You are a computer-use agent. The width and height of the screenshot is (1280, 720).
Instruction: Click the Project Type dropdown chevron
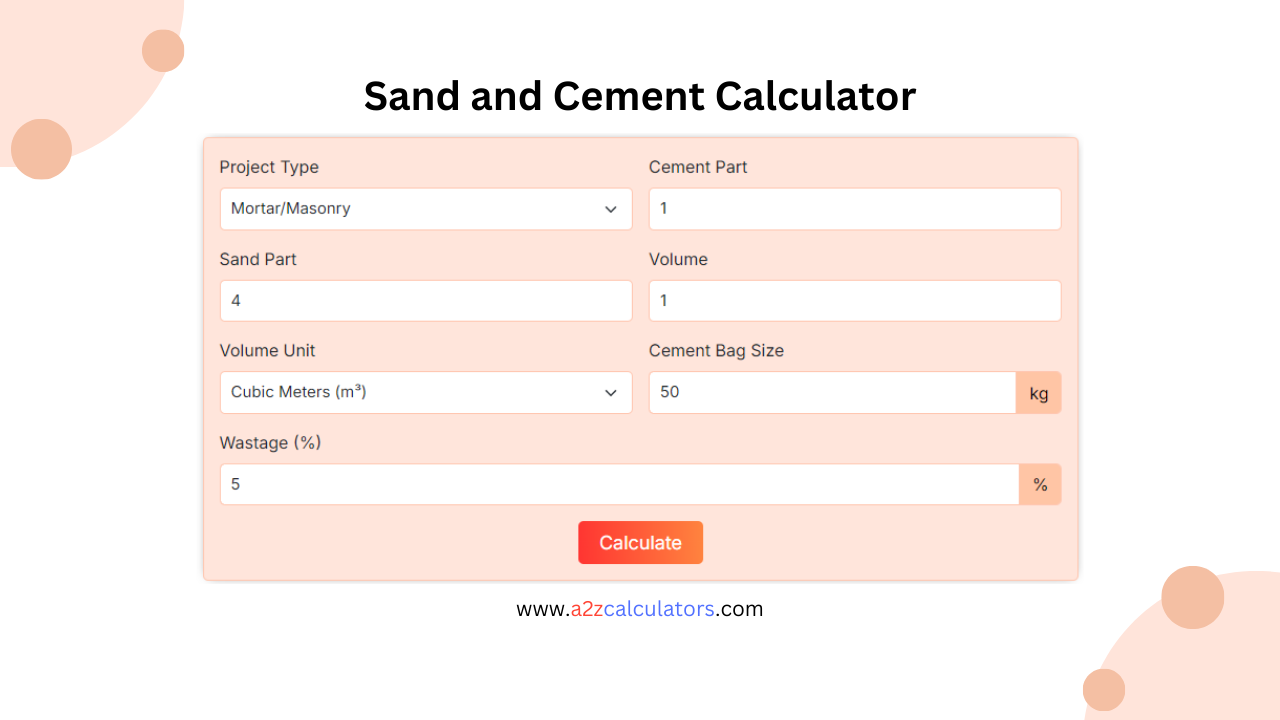click(x=611, y=209)
